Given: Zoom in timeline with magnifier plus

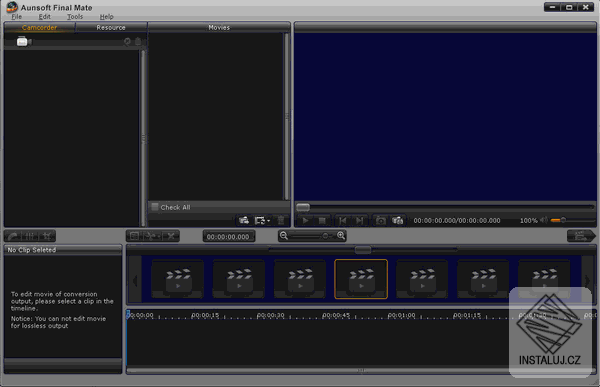Looking at the screenshot, I should click(341, 236).
